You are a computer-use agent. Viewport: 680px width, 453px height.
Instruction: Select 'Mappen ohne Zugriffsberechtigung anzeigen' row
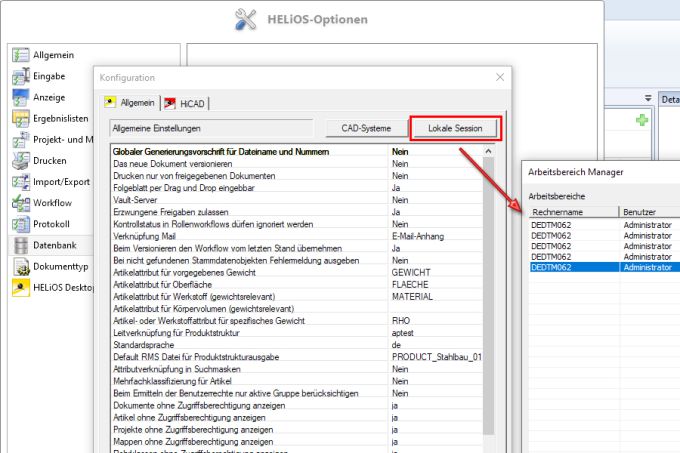click(297, 442)
